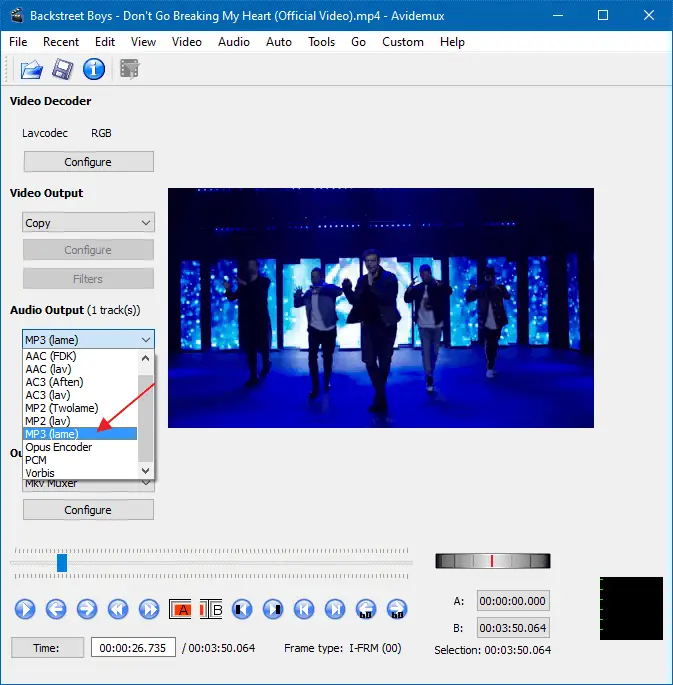673x685 pixels.
Task: Jump backward 60 seconds
Action: point(366,609)
